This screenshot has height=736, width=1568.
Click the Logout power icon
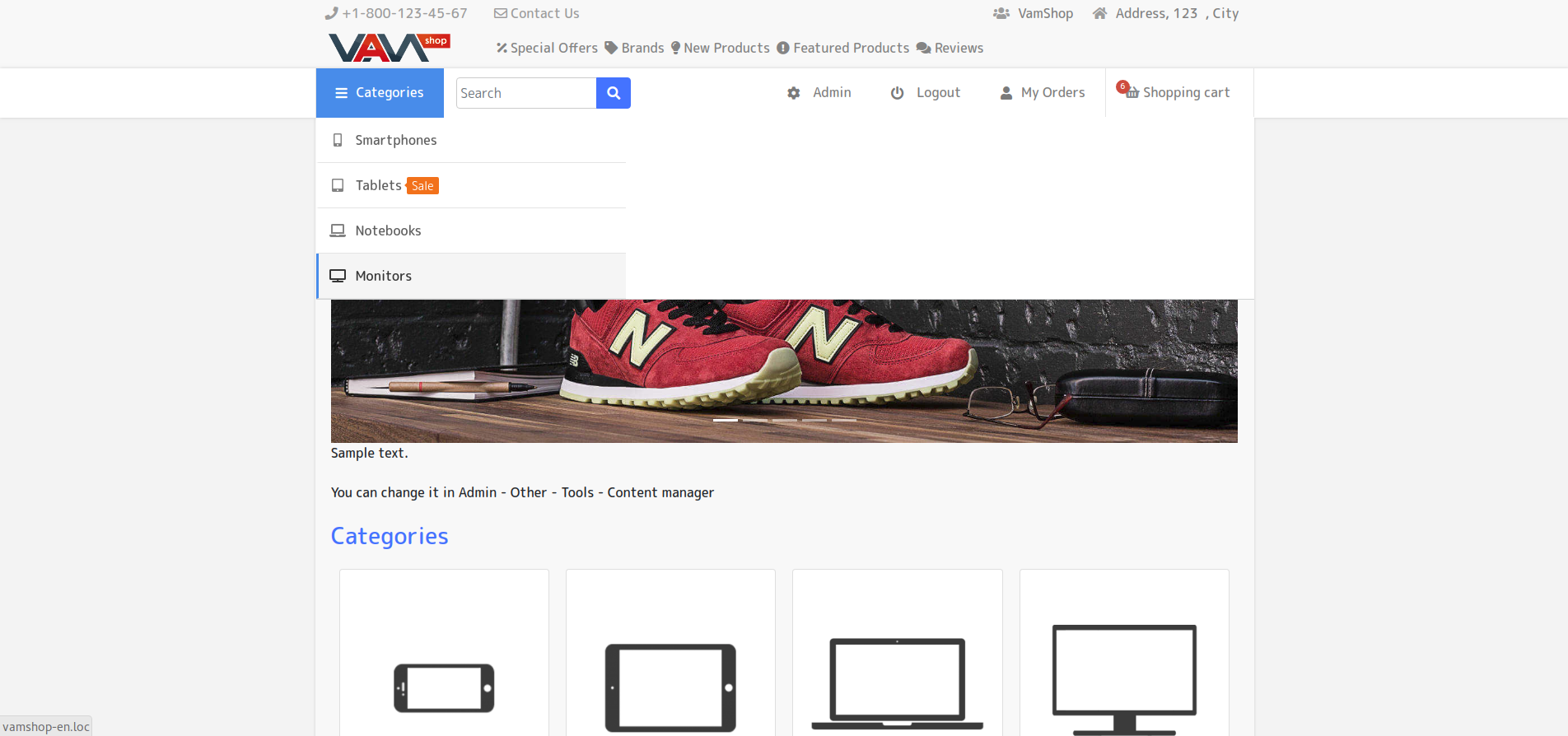click(897, 93)
